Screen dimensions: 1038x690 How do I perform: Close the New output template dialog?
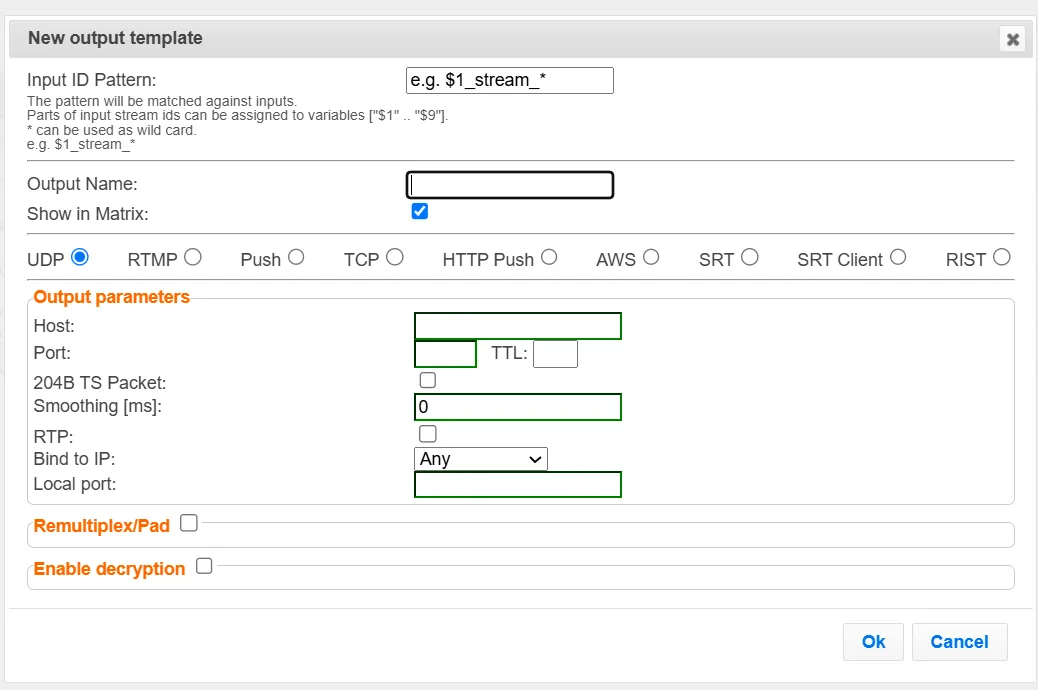[x=1012, y=39]
